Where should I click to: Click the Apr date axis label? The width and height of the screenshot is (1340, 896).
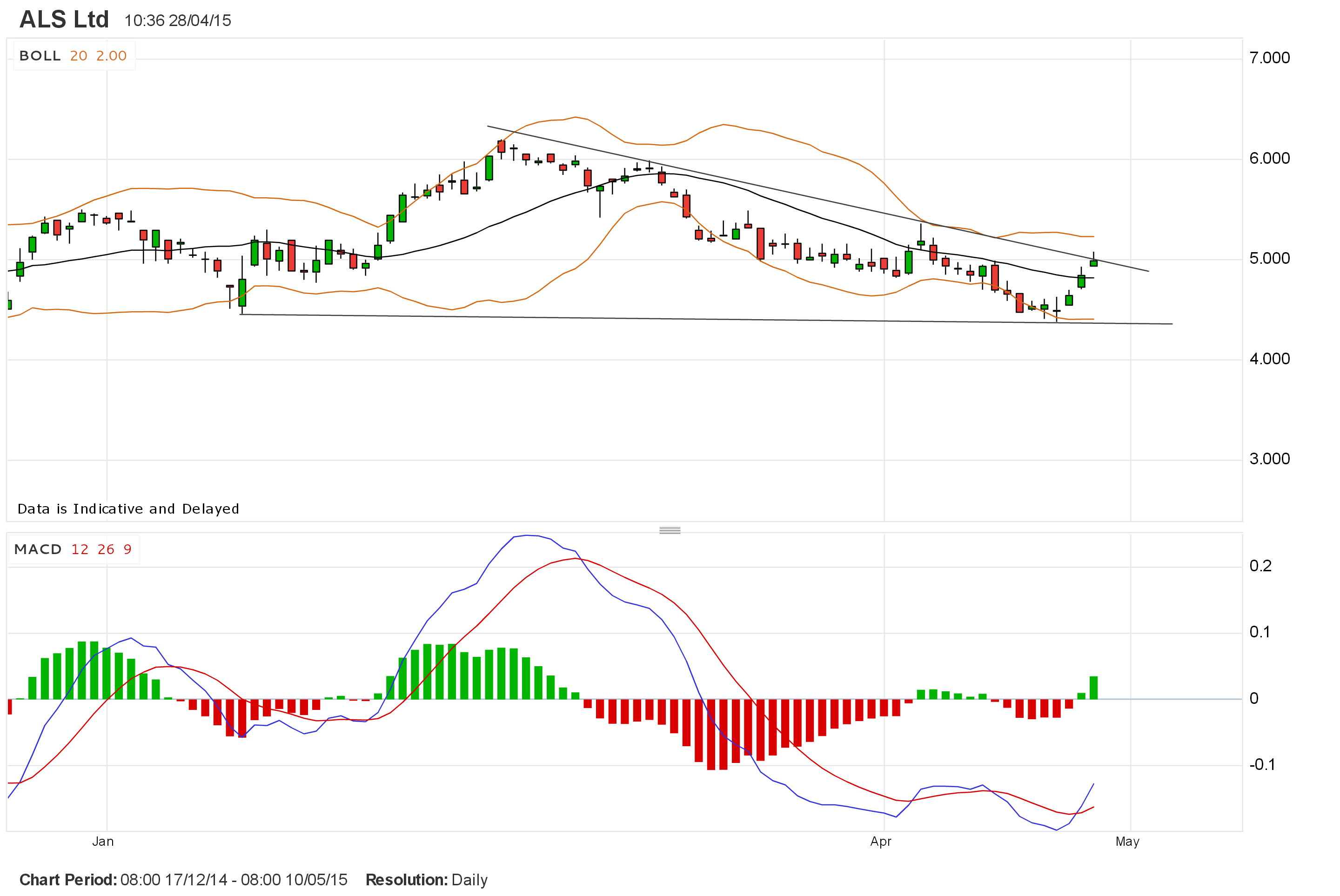(x=881, y=842)
